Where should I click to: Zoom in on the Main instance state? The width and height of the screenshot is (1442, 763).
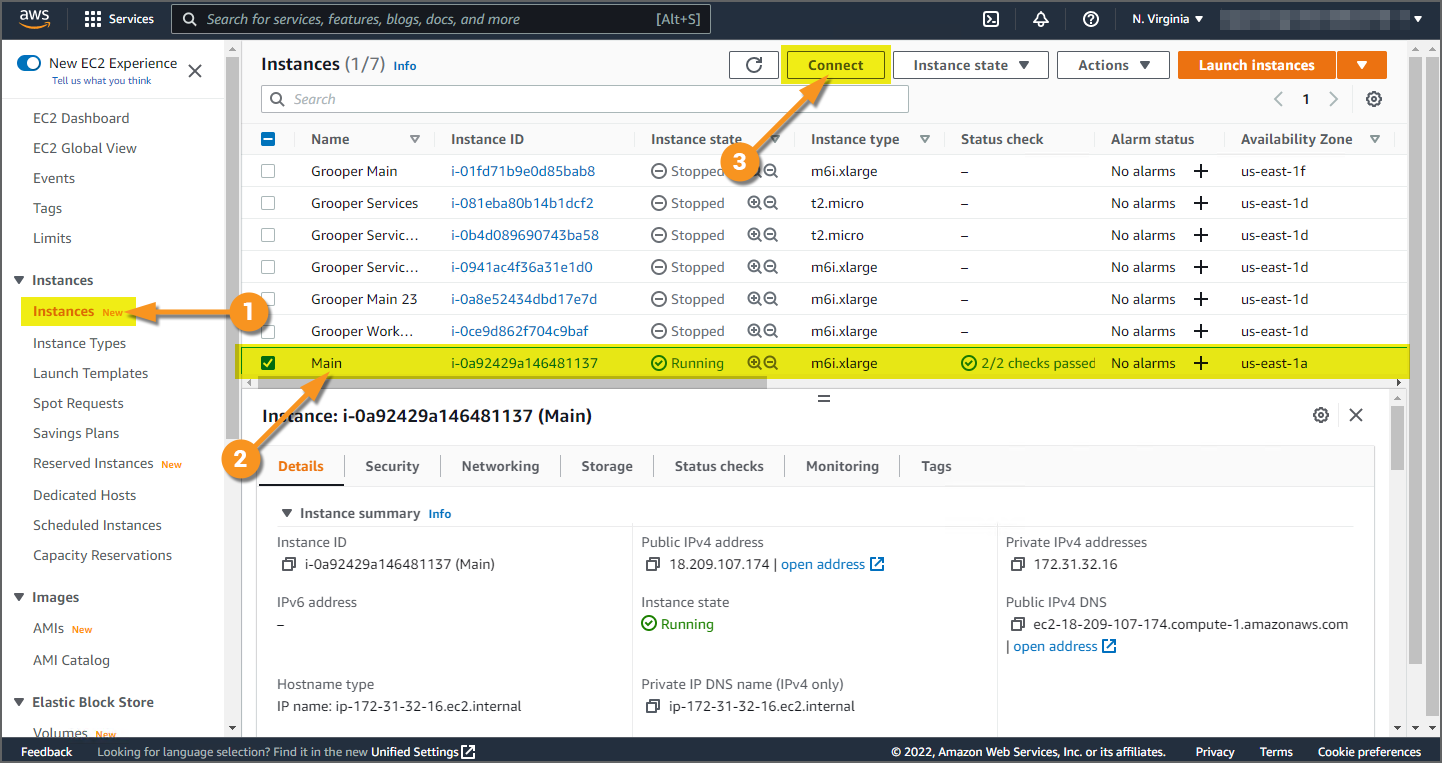coord(754,363)
